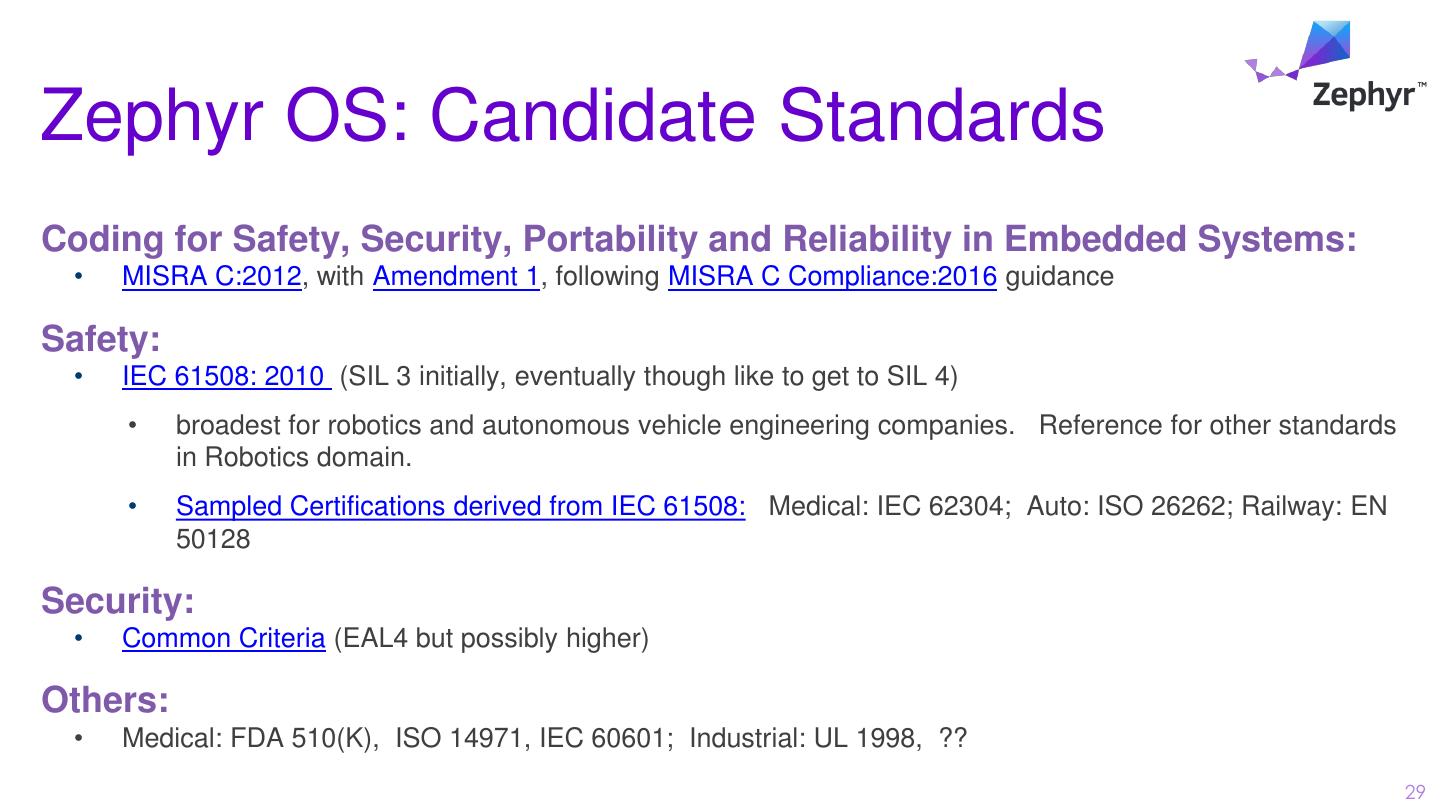Click the Safety section heading
Image resolution: width=1440 pixels, height=810 pixels.
point(101,340)
